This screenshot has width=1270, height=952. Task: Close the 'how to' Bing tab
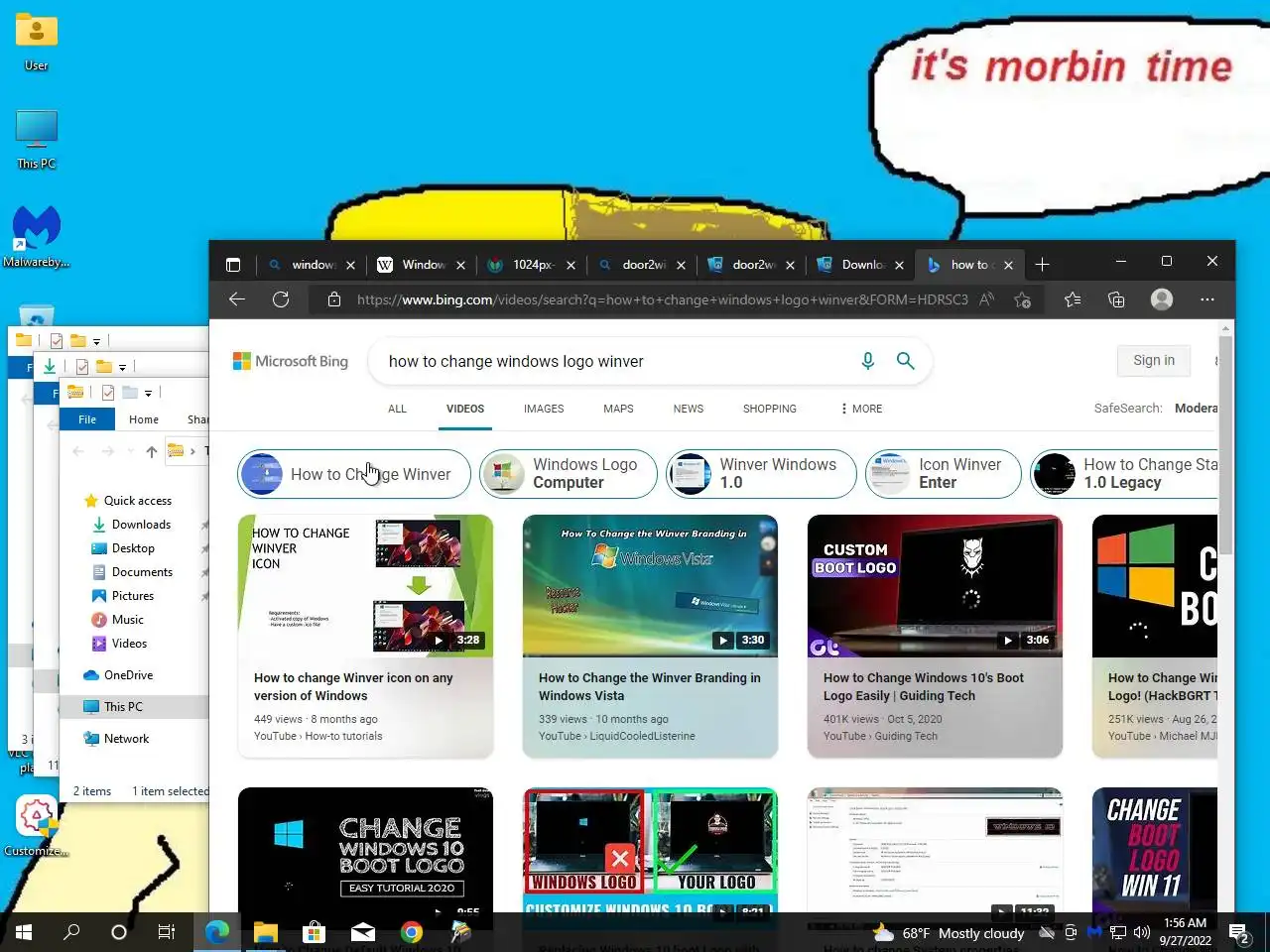(x=1008, y=265)
